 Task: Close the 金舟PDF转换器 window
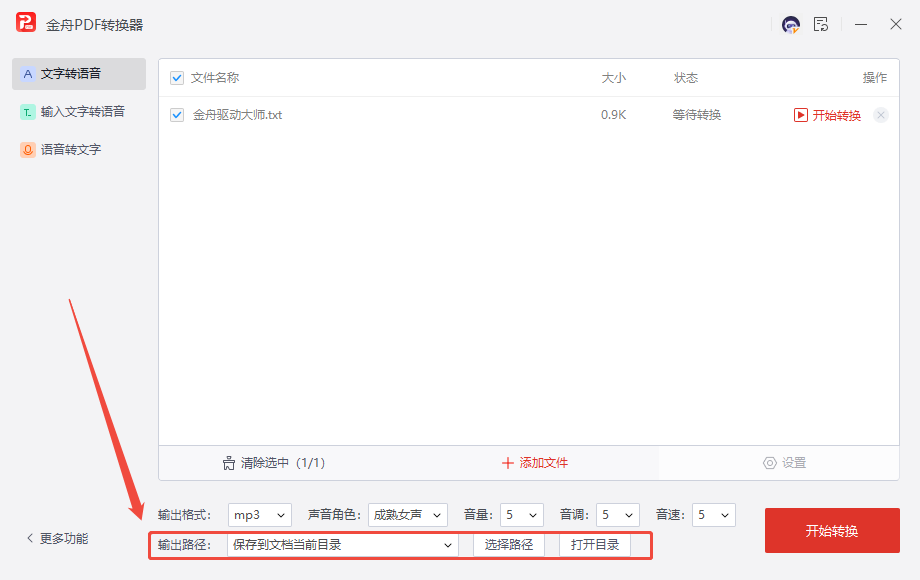pos(895,25)
